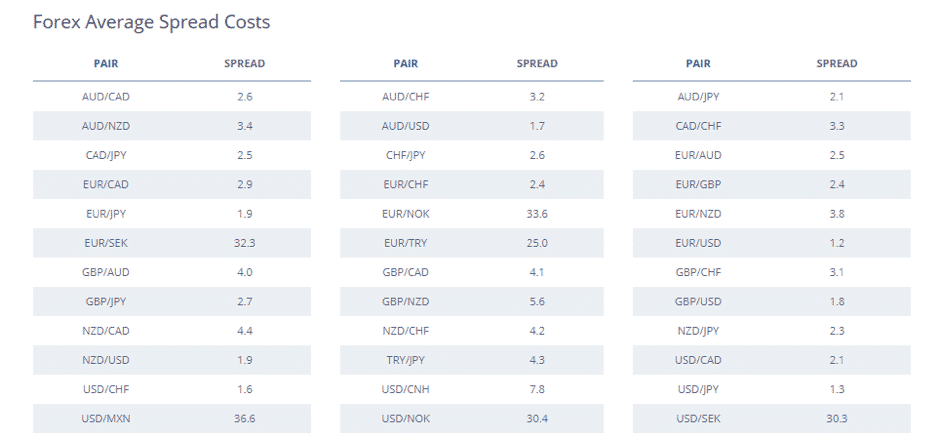Viewport: 939px width, 437px height.
Task: Click the 36.6 spread value
Action: point(244,418)
